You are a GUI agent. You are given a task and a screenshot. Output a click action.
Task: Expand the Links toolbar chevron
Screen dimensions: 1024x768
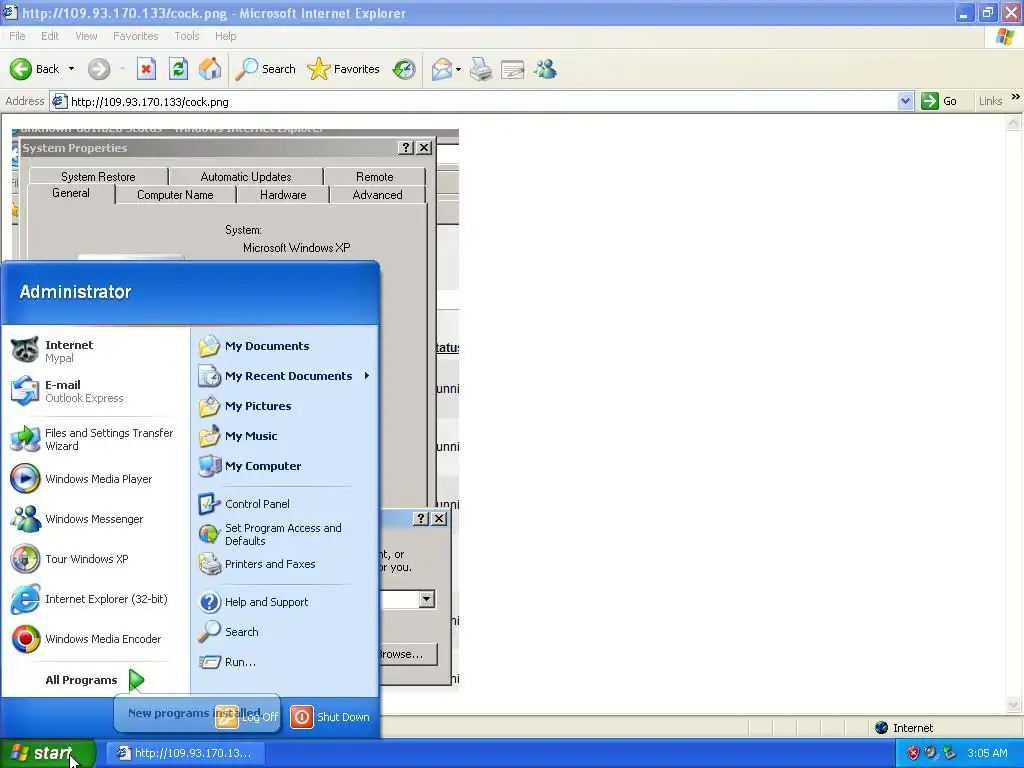1016,97
